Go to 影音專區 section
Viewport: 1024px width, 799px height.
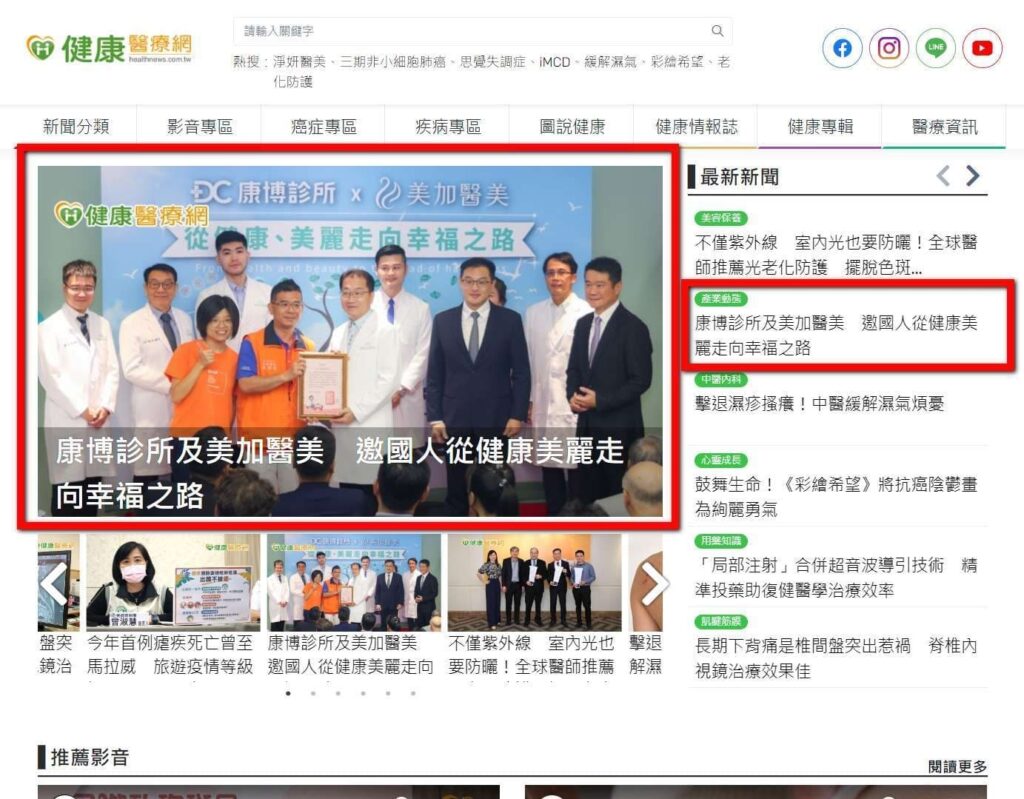200,127
